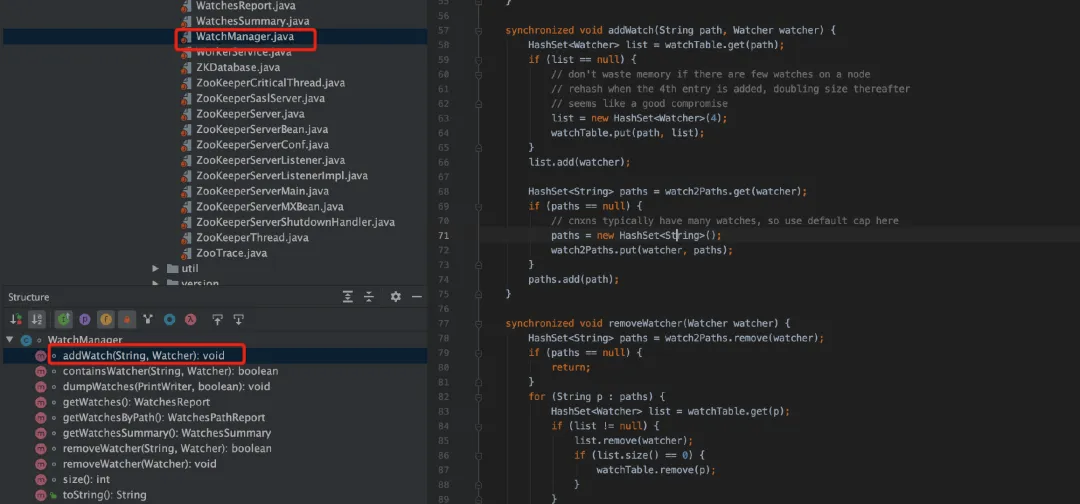Select getWatchesByPath() method in Structure
The image size is (1080, 504).
164,417
